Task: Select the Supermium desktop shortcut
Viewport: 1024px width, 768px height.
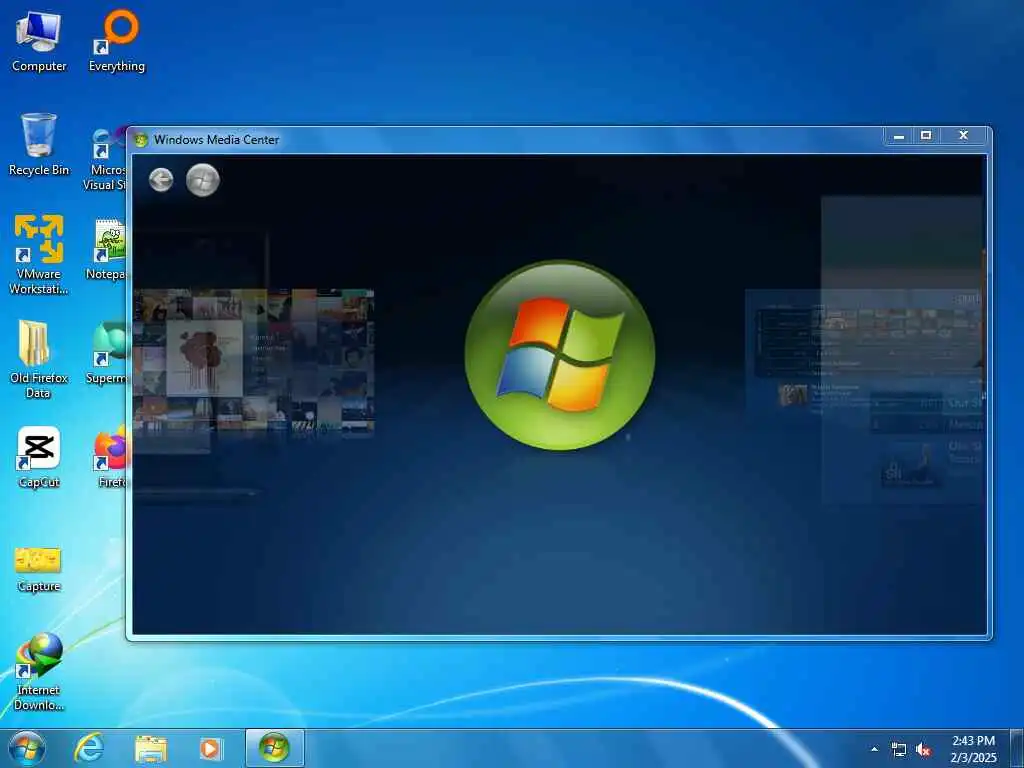Action: click(108, 353)
